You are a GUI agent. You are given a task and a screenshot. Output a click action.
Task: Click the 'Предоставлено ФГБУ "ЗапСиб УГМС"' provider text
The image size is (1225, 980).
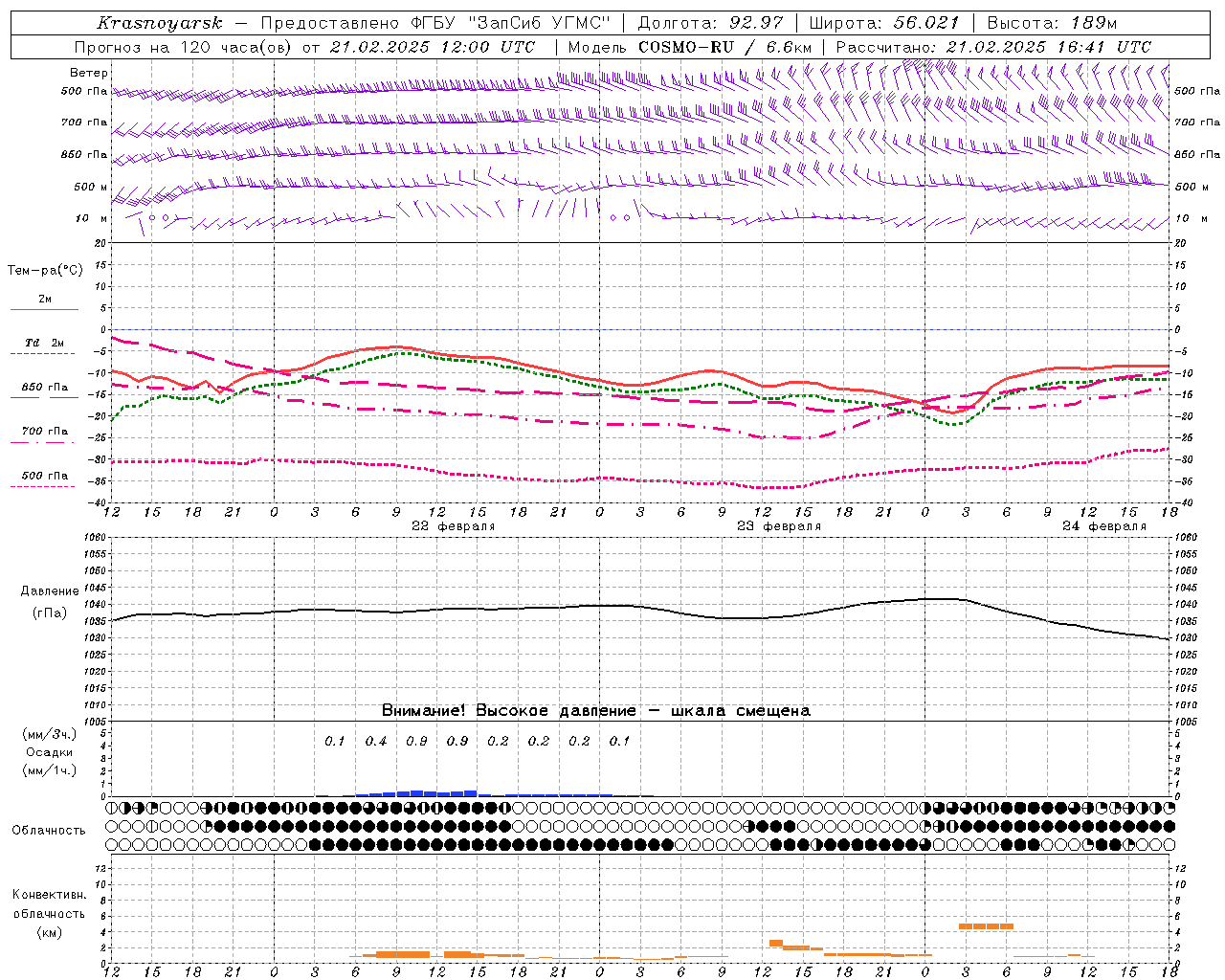coord(436,23)
